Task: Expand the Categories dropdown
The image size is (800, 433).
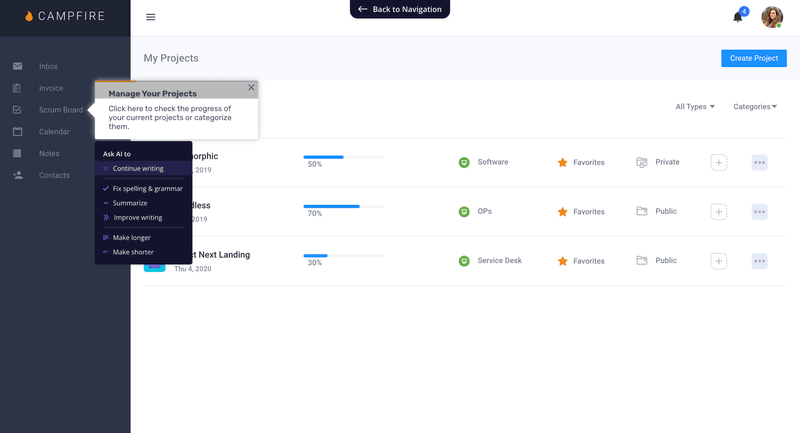Action: pos(755,106)
